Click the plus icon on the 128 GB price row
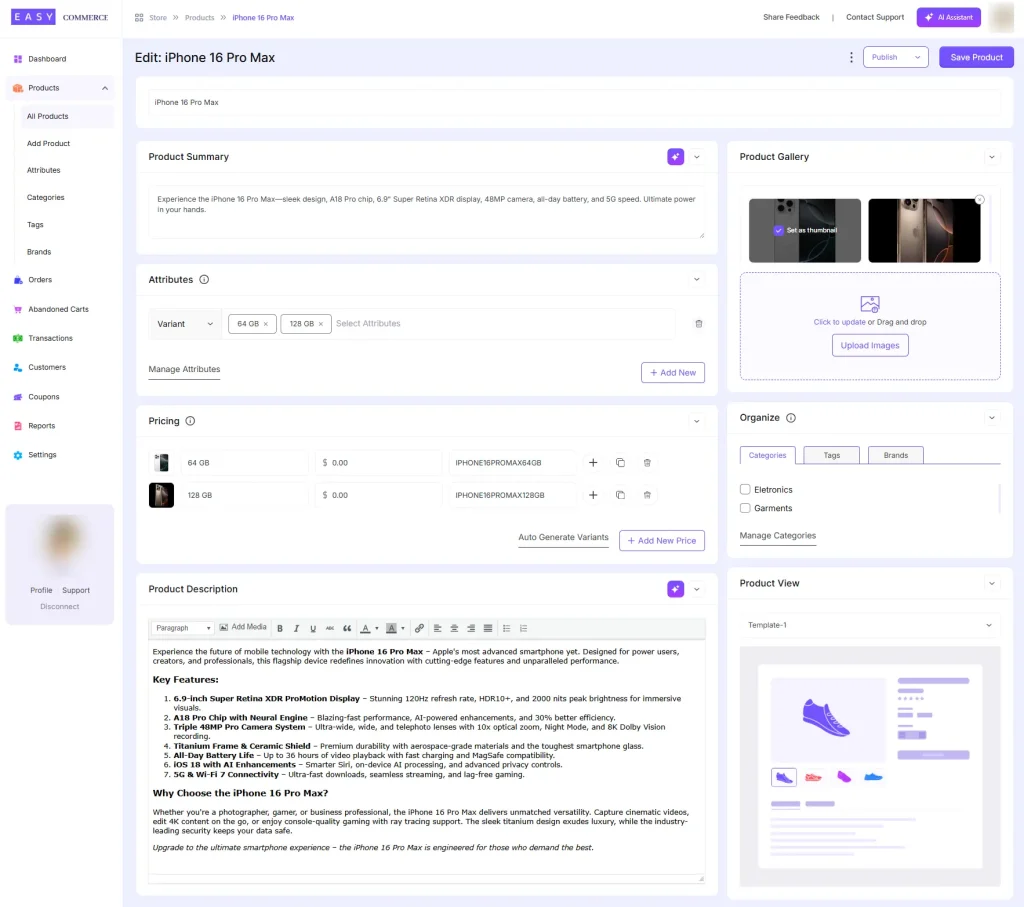 [593, 495]
